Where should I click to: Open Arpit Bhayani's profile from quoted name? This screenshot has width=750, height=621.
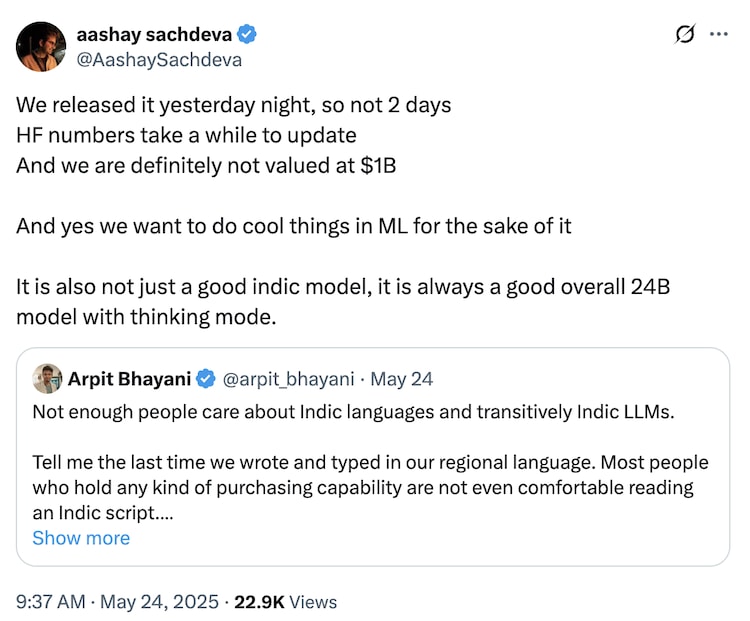pos(129,379)
